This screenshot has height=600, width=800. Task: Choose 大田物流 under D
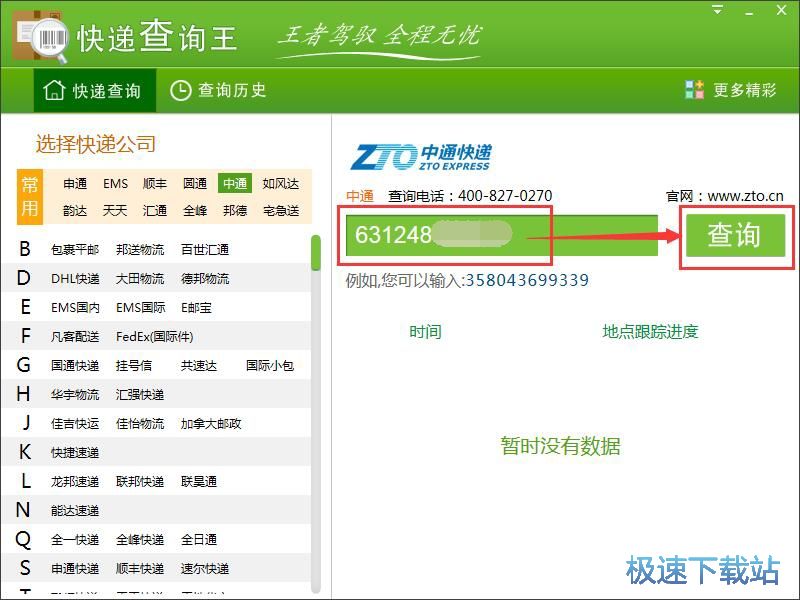[x=140, y=279]
